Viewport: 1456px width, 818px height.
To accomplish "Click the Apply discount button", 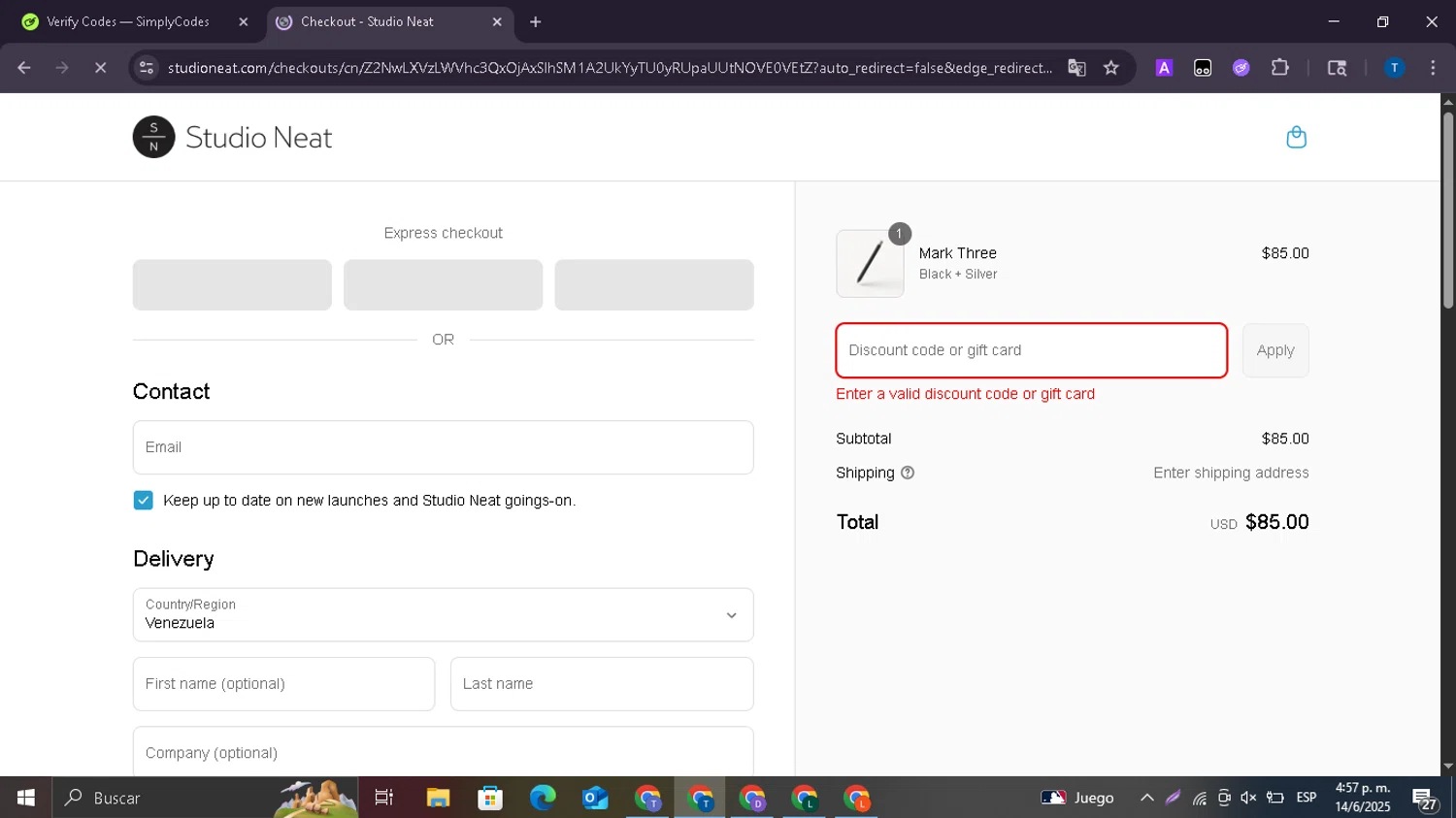I will tap(1275, 350).
